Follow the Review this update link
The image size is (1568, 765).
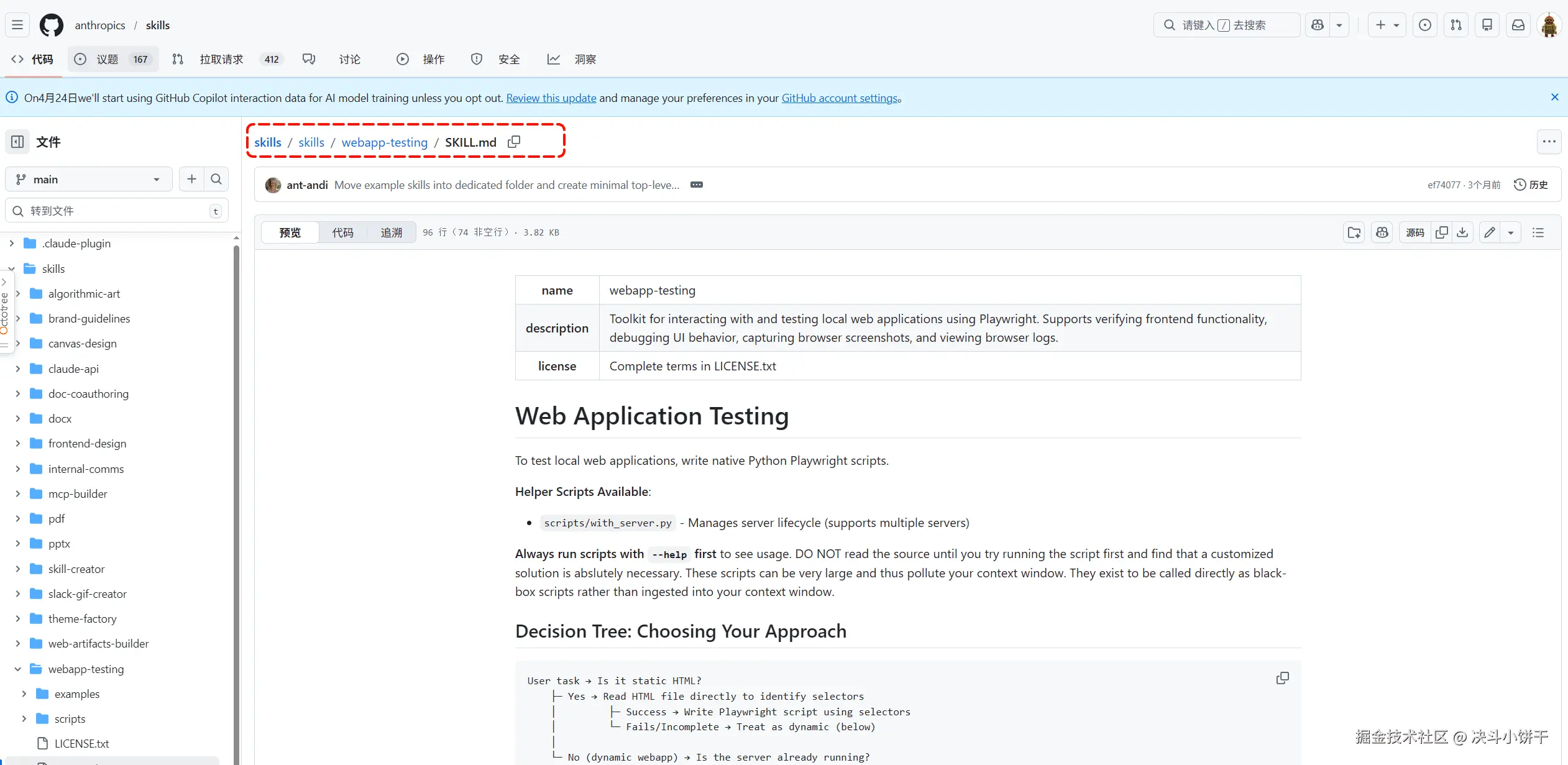tap(551, 98)
